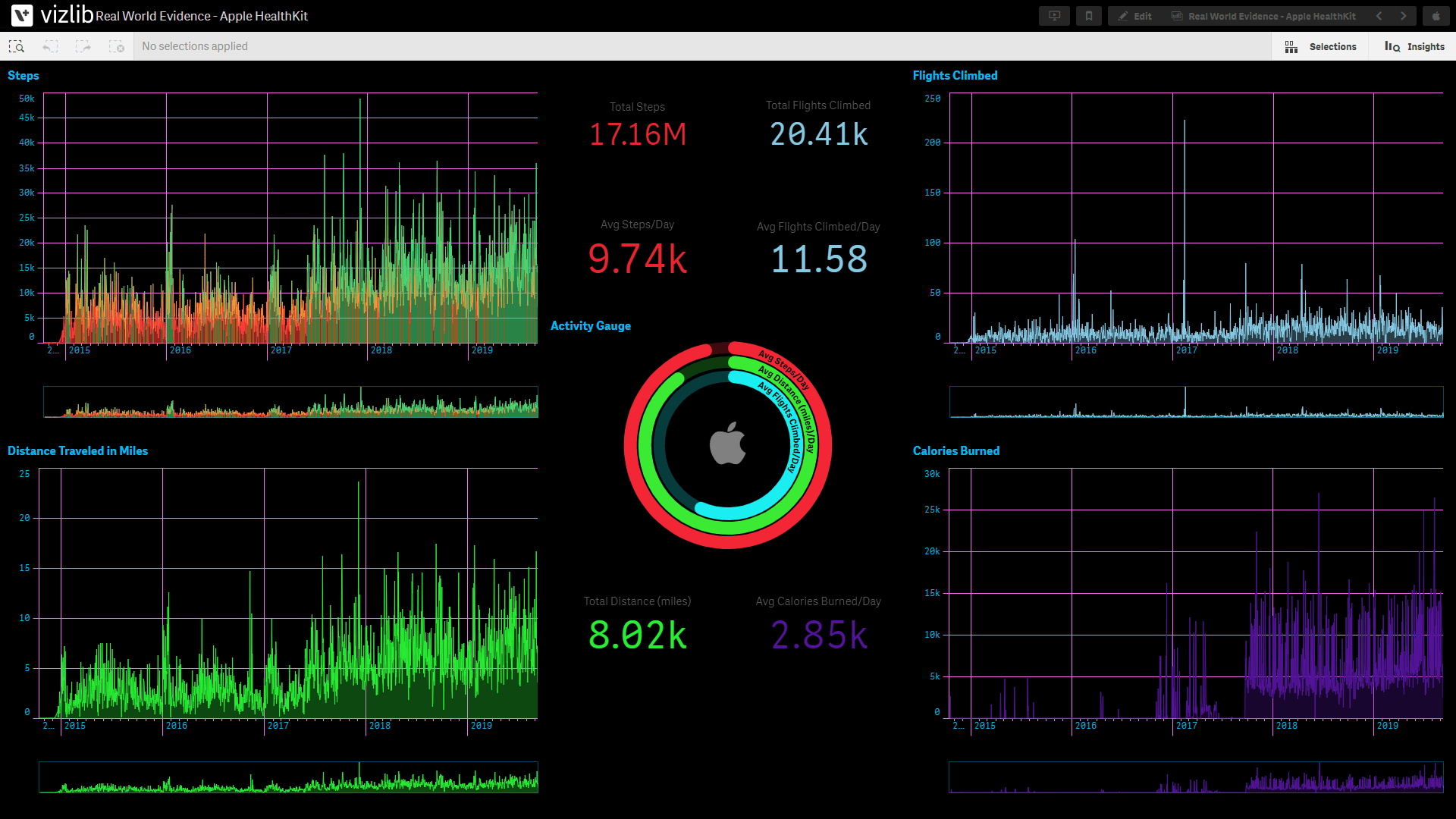Click the Distance chart mini range slider
The width and height of the screenshot is (1456, 819).
289,777
